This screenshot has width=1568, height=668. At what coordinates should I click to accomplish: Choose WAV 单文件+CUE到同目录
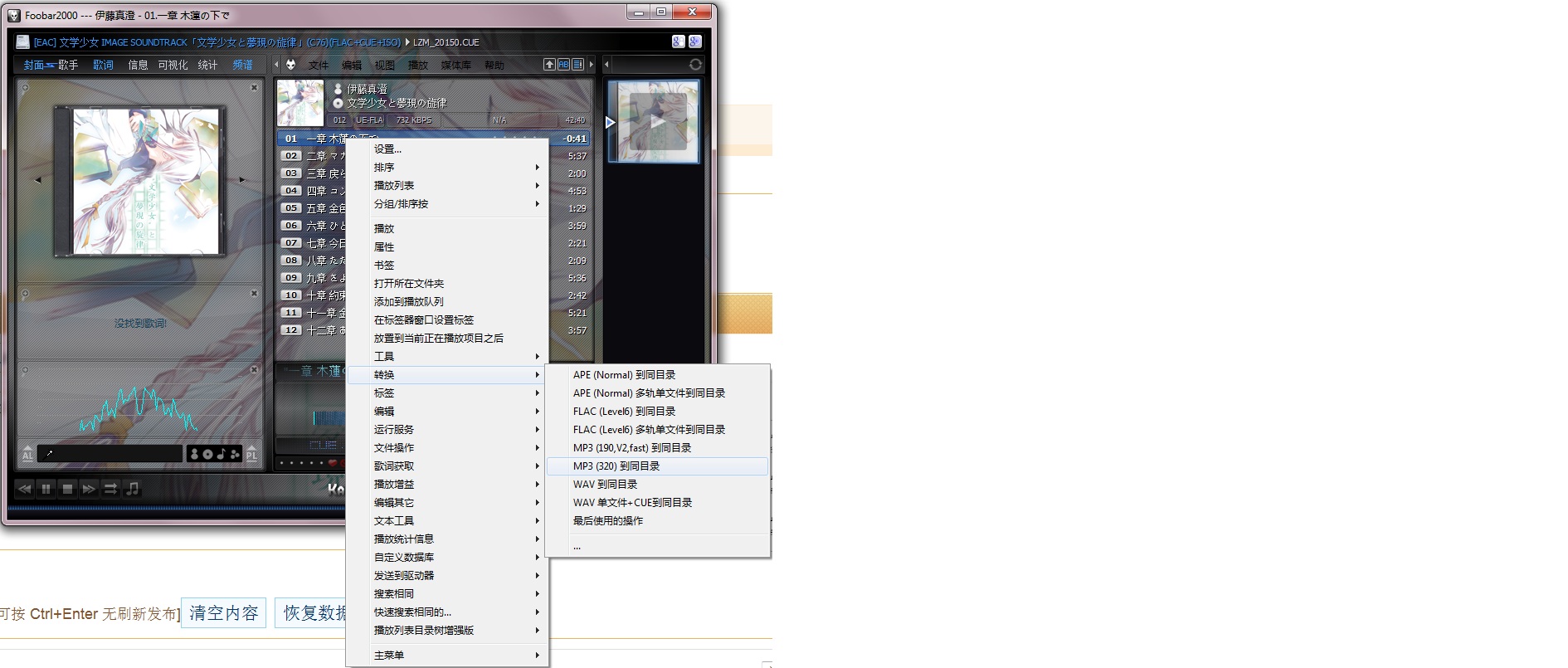(657, 503)
